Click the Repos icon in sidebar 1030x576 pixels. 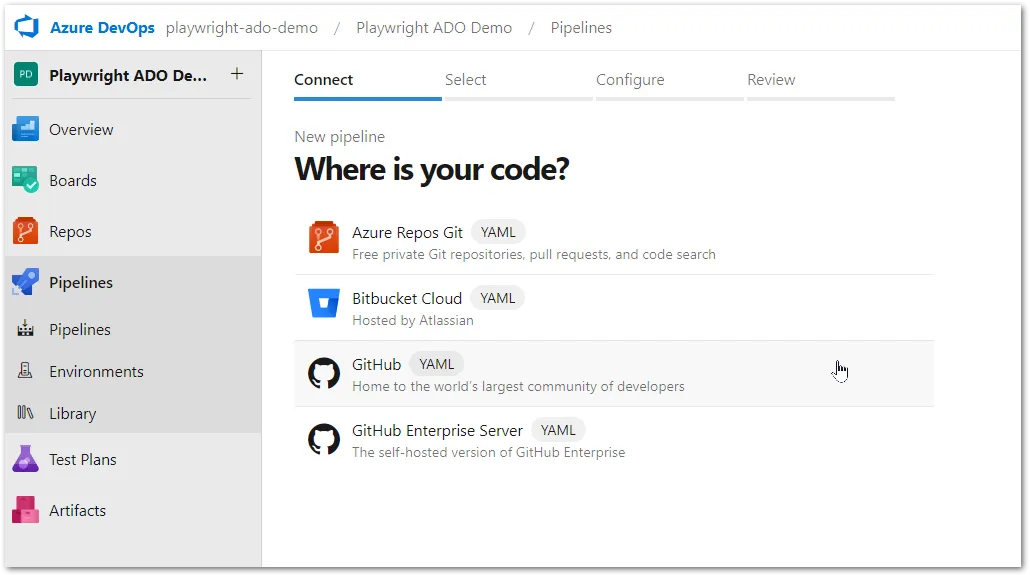[x=26, y=231]
